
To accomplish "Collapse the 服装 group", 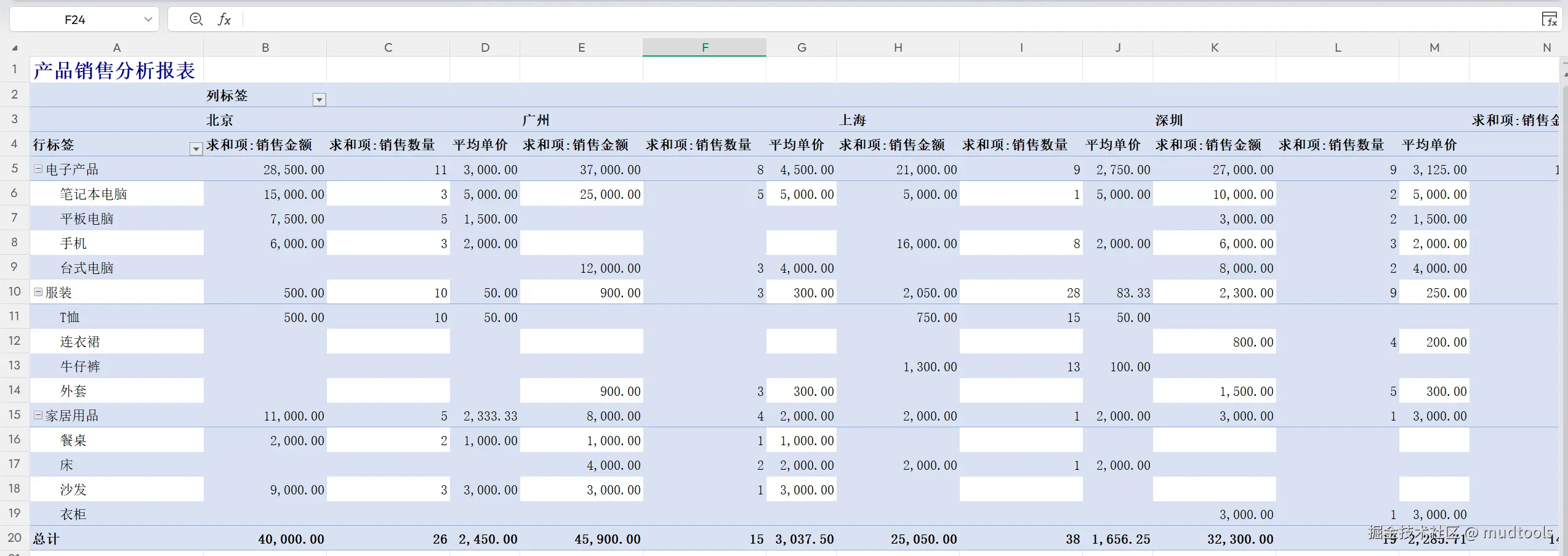I will tap(38, 291).
